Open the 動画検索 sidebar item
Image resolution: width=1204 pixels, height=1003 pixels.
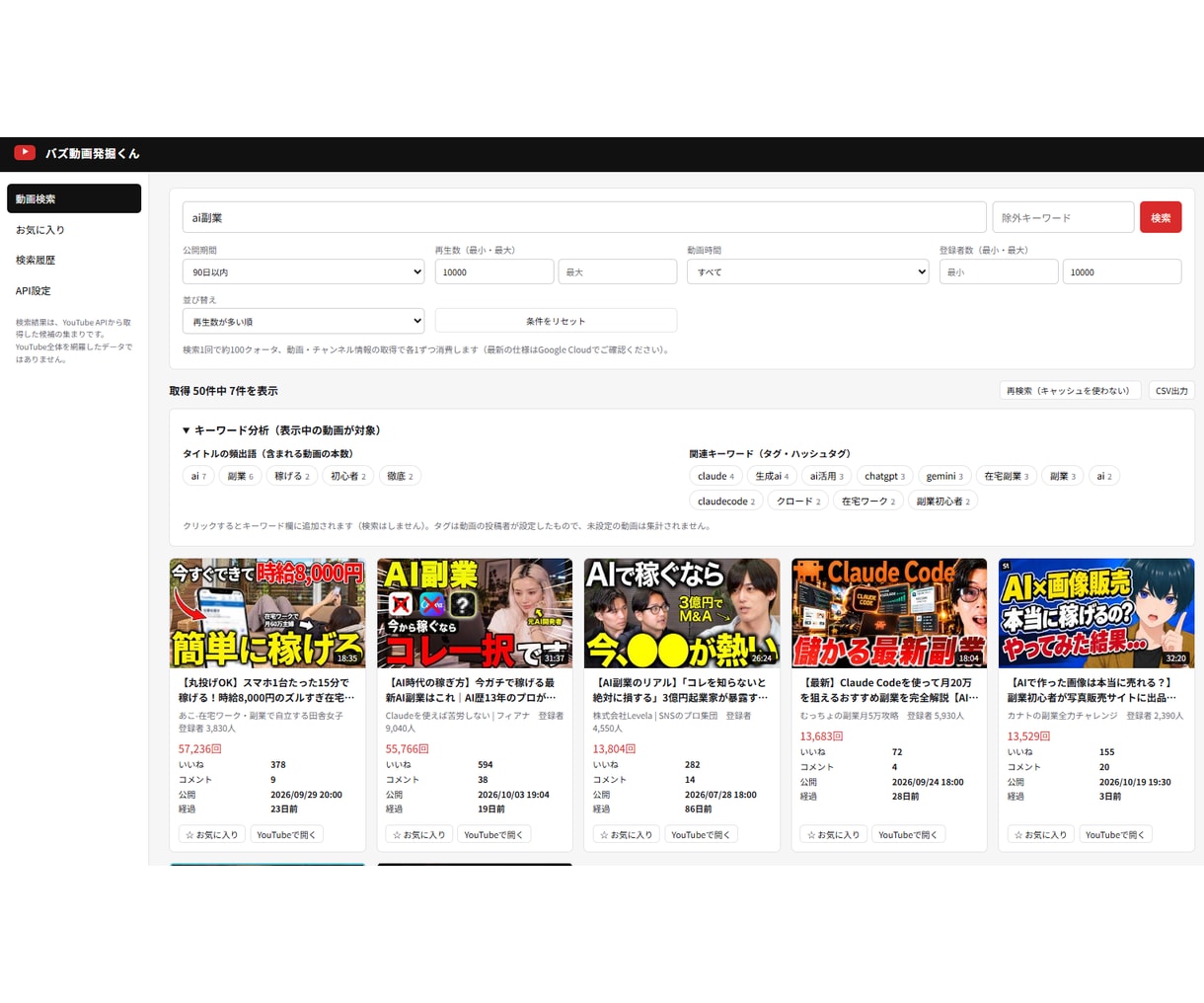[74, 198]
